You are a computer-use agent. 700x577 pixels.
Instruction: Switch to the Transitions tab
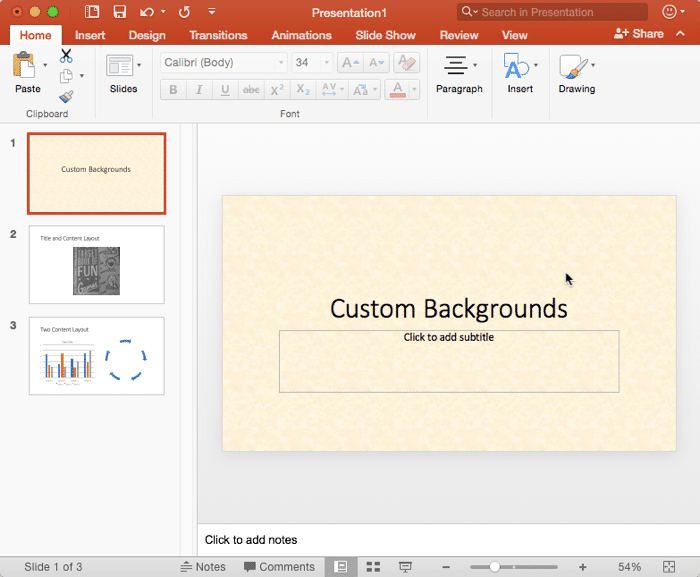(218, 35)
